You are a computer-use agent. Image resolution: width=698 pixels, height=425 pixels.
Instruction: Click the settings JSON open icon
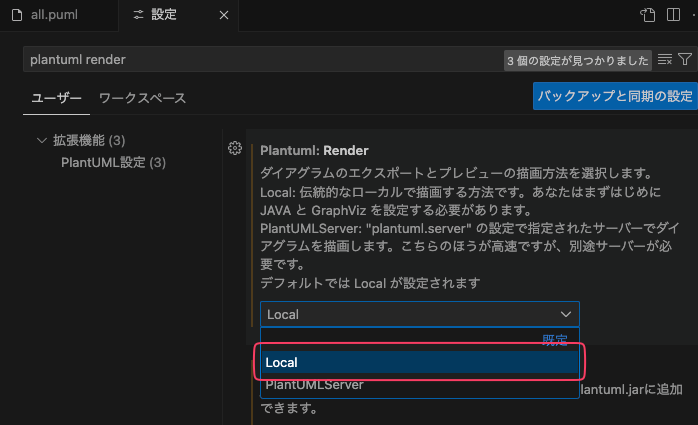pyautogui.click(x=648, y=15)
